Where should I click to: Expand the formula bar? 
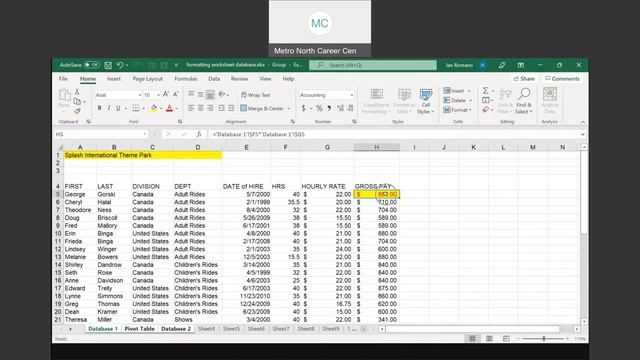(x=582, y=134)
